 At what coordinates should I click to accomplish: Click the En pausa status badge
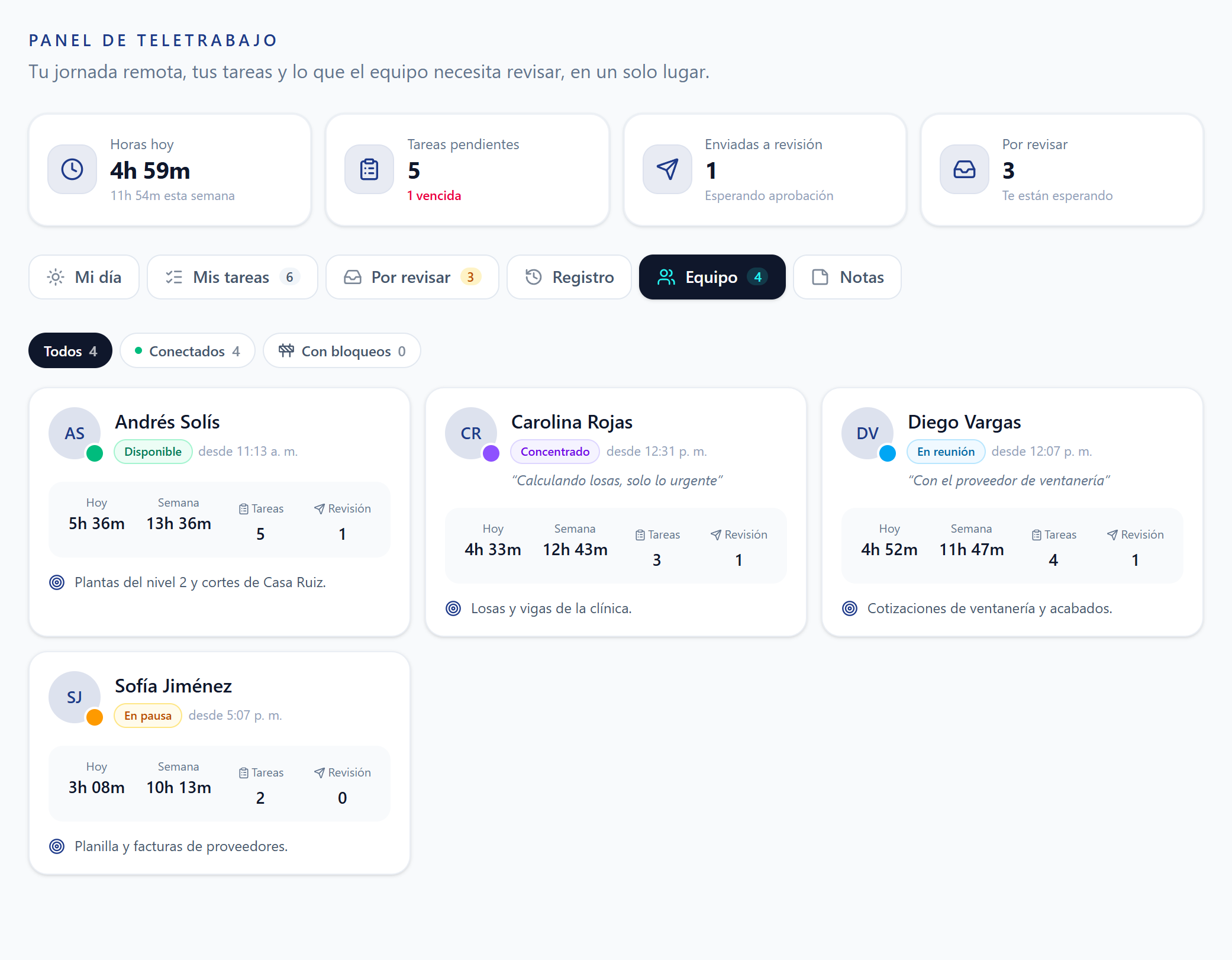(x=148, y=716)
